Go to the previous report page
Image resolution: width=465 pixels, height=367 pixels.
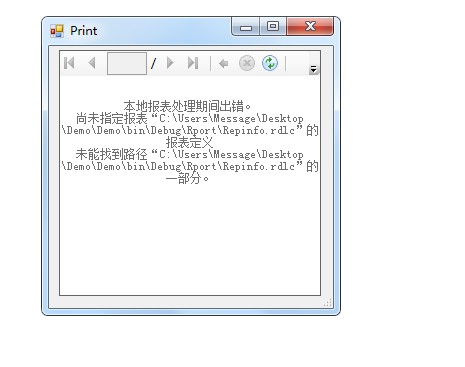tap(92, 63)
